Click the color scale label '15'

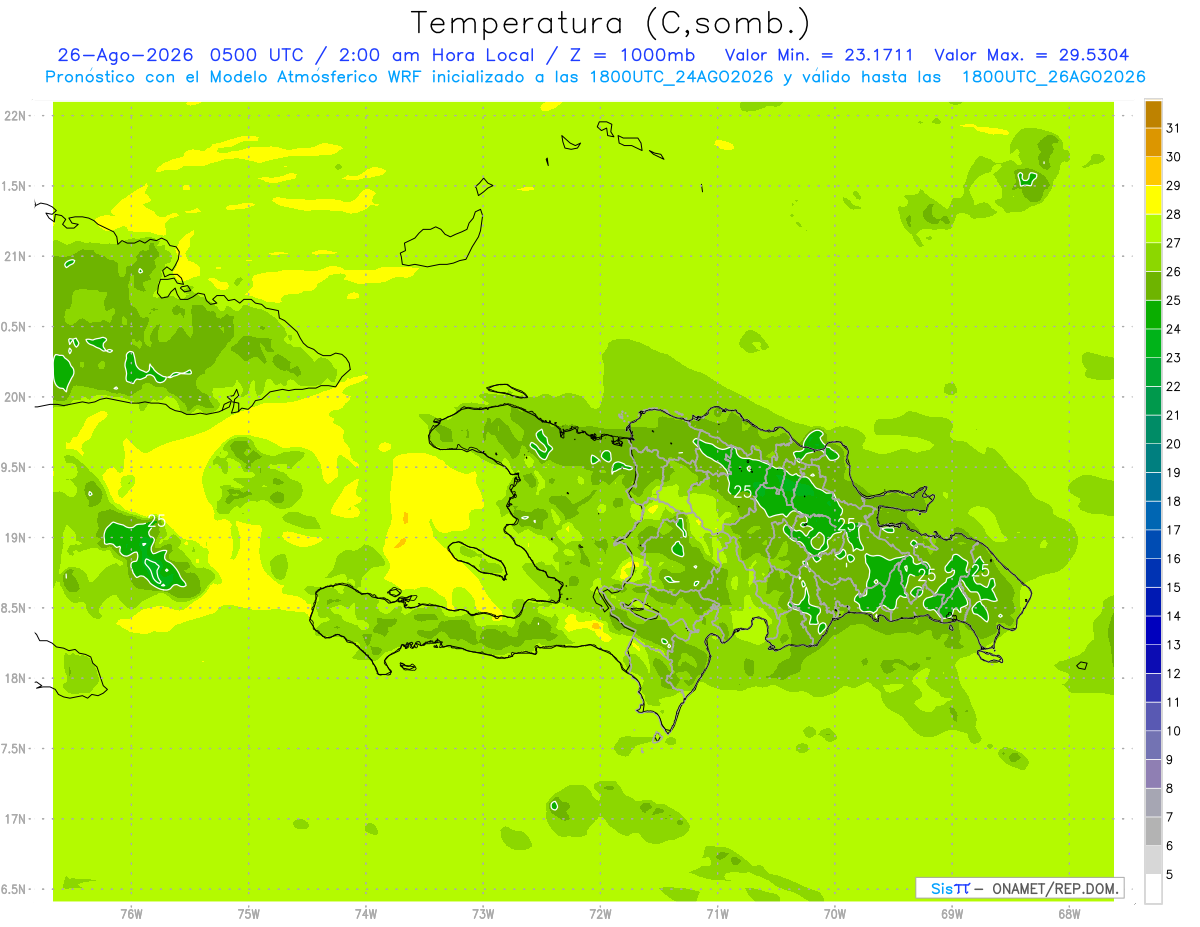click(1174, 588)
